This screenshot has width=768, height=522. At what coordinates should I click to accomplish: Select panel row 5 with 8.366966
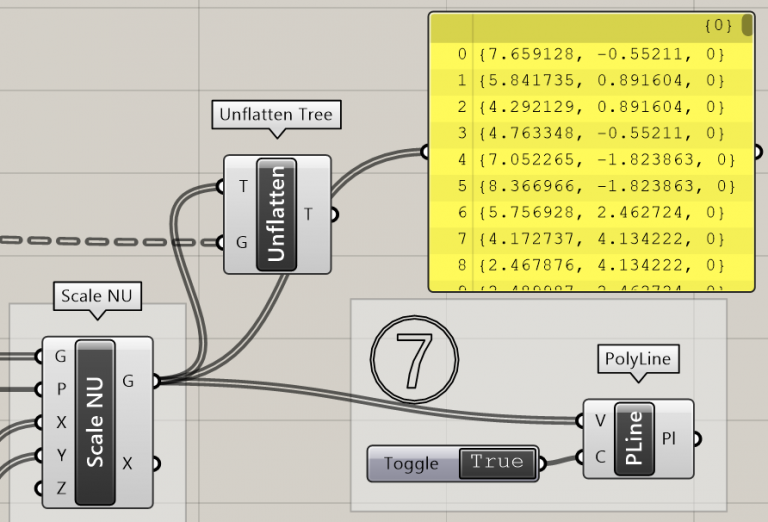tap(591, 186)
